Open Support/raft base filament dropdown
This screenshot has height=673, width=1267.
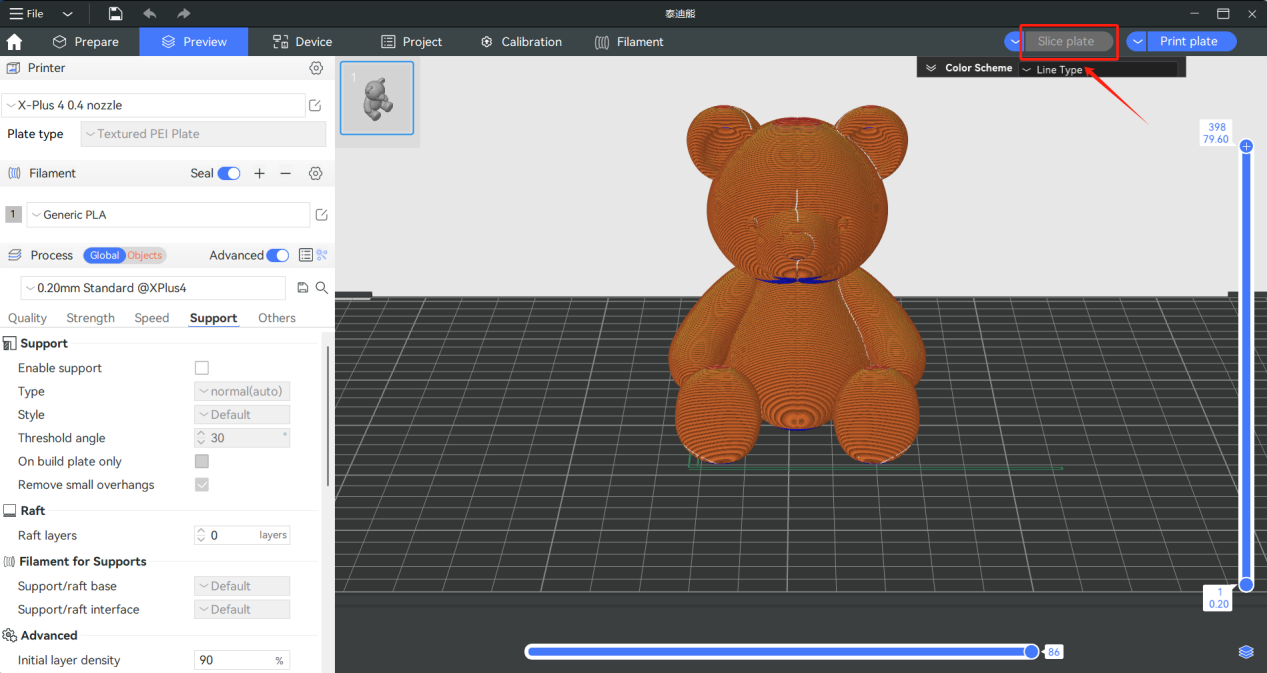(241, 586)
